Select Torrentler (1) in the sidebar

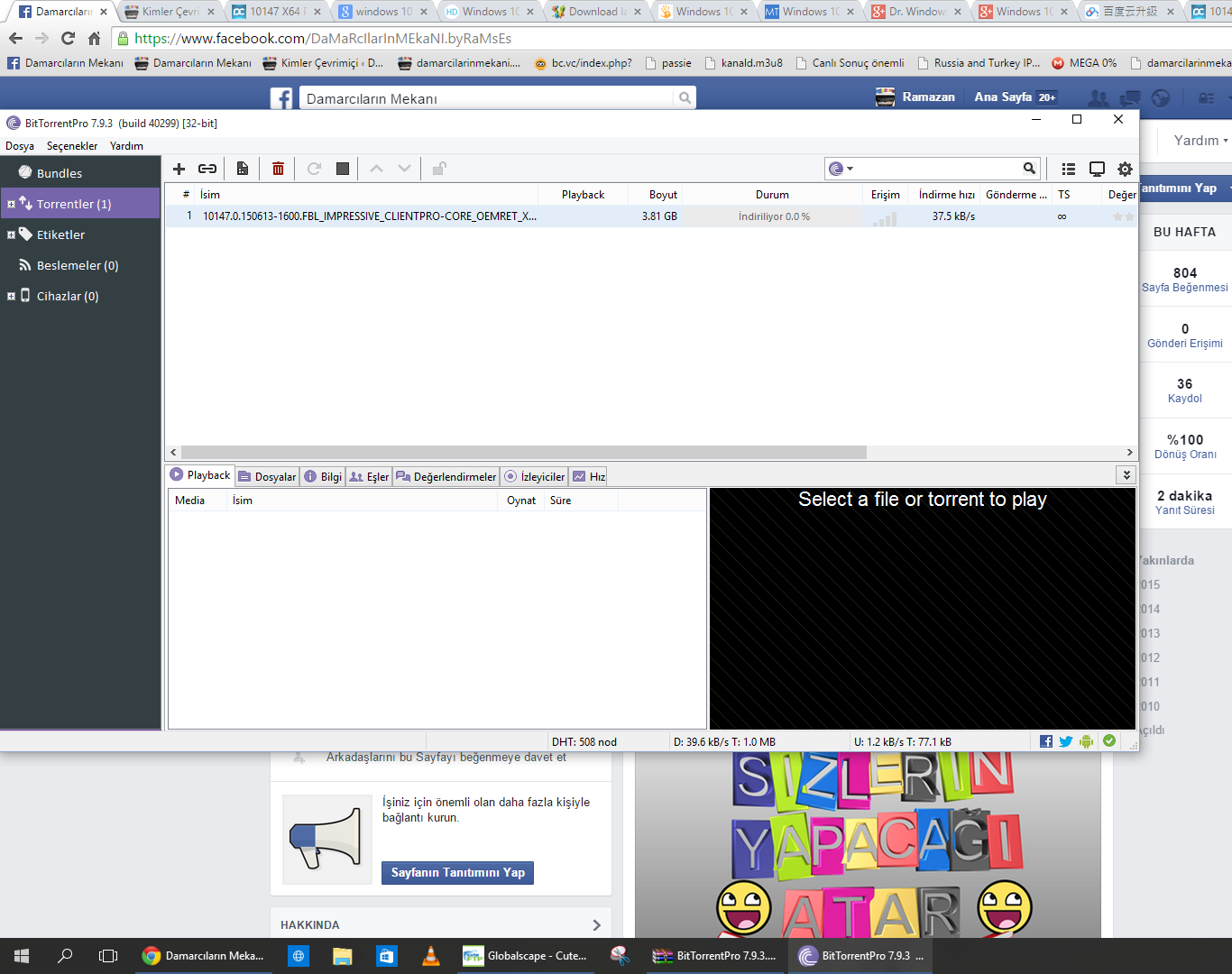pos(80,204)
